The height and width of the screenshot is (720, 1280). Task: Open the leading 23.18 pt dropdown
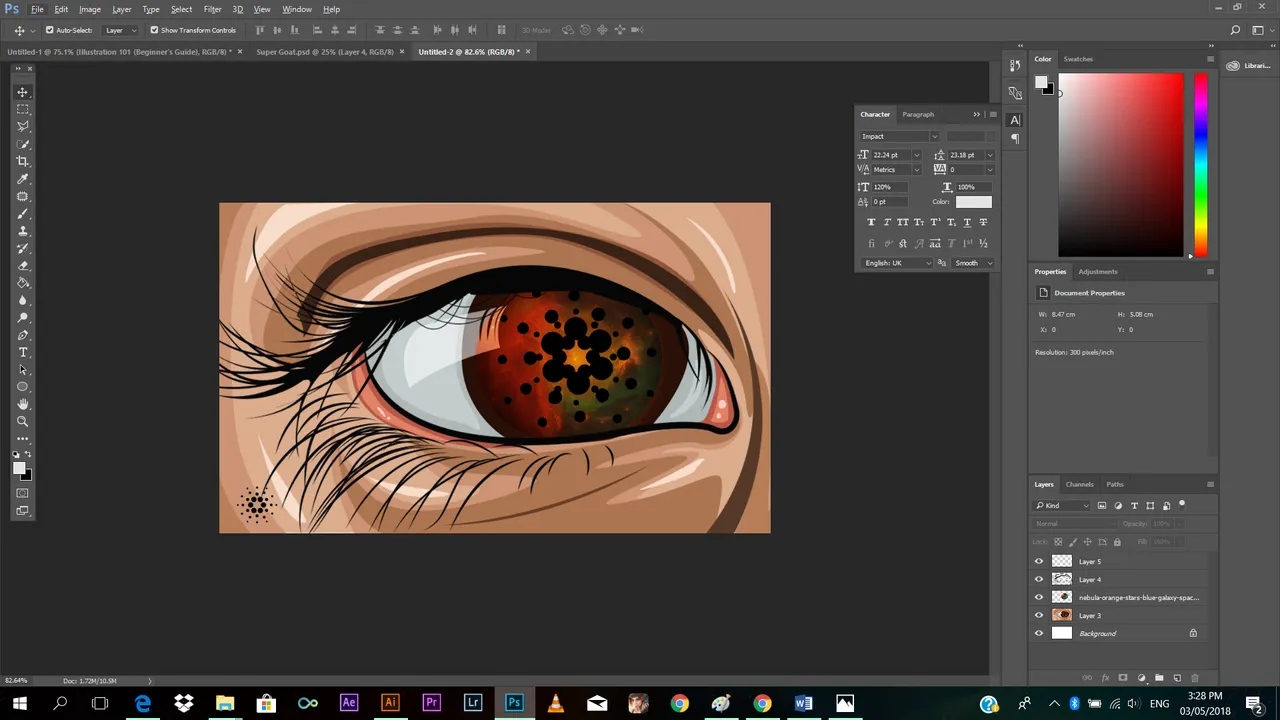pos(990,155)
